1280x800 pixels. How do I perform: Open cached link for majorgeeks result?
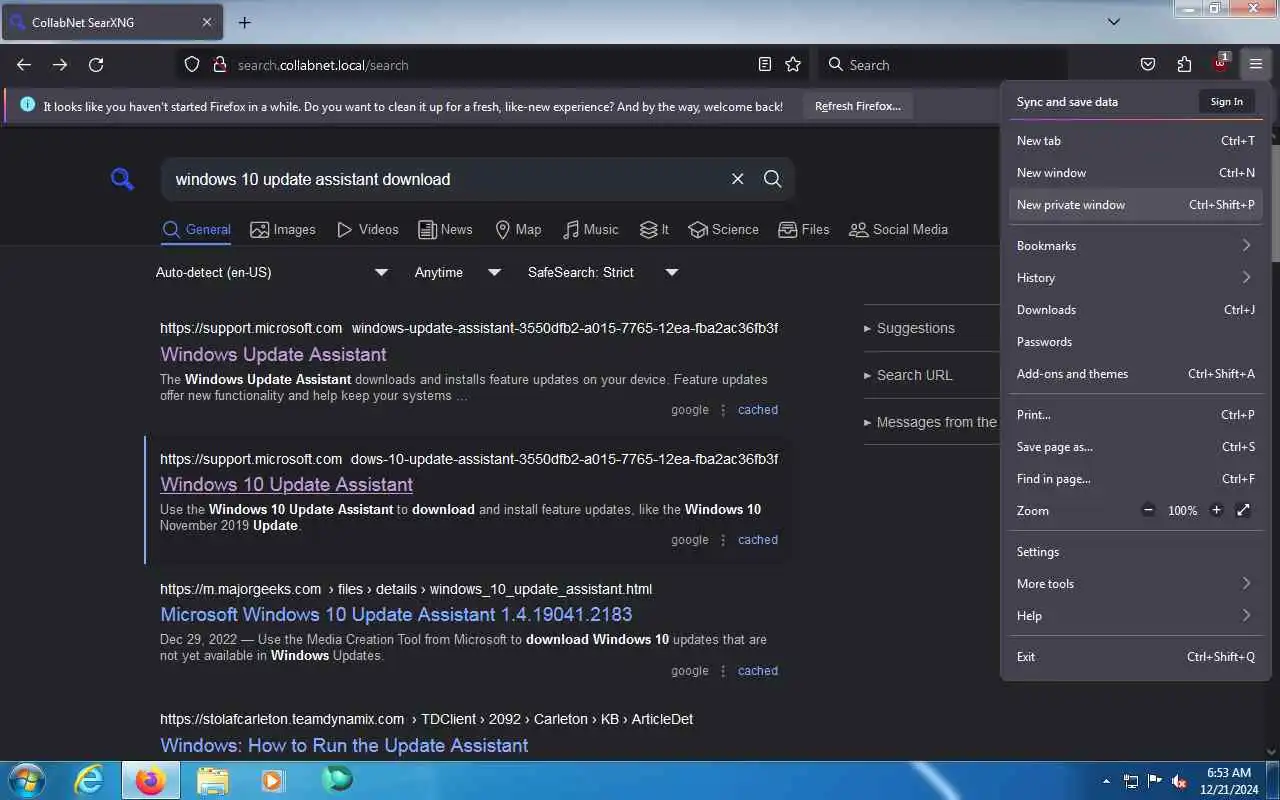(x=757, y=671)
